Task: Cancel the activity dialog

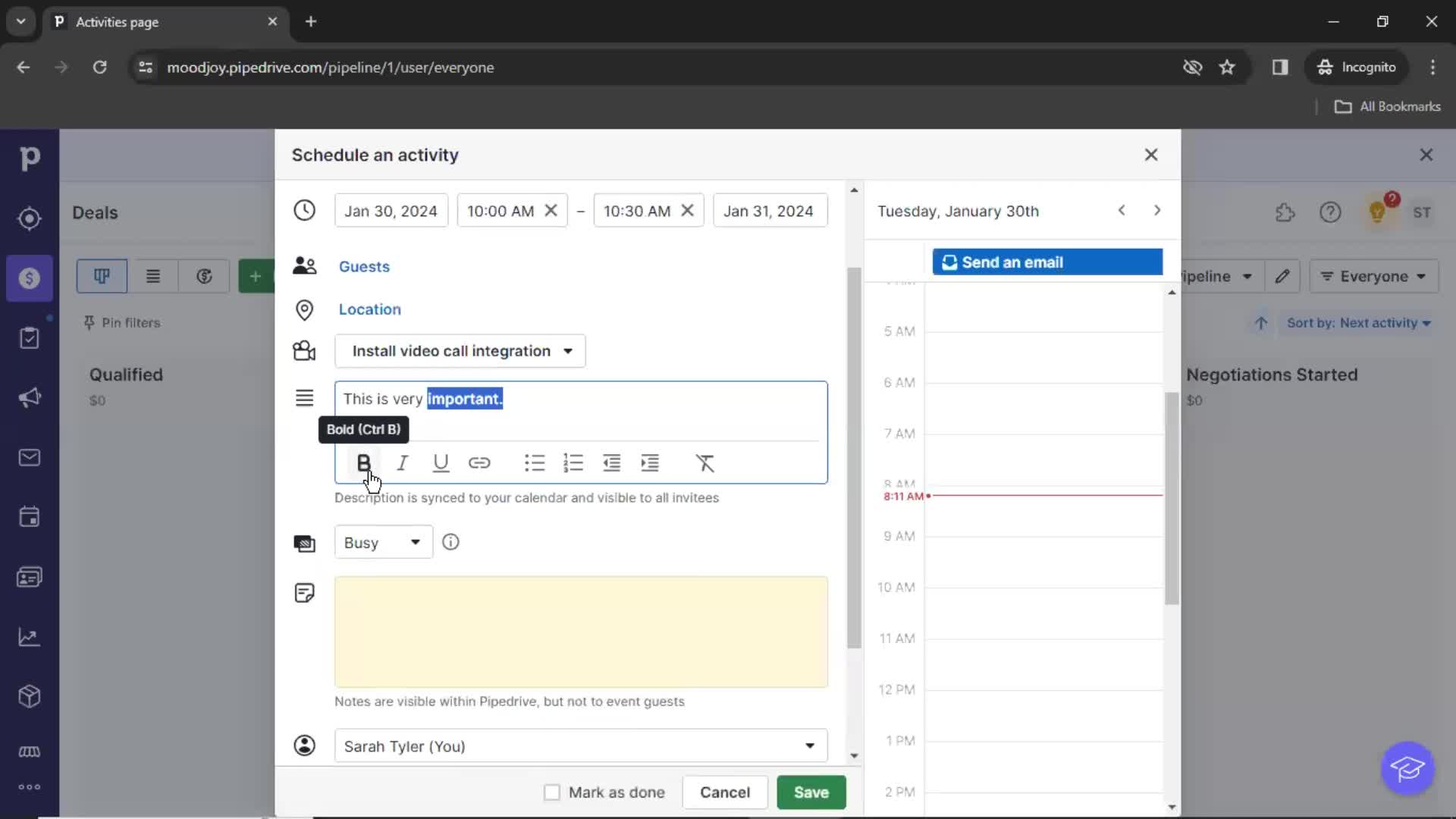Action: 725,792
